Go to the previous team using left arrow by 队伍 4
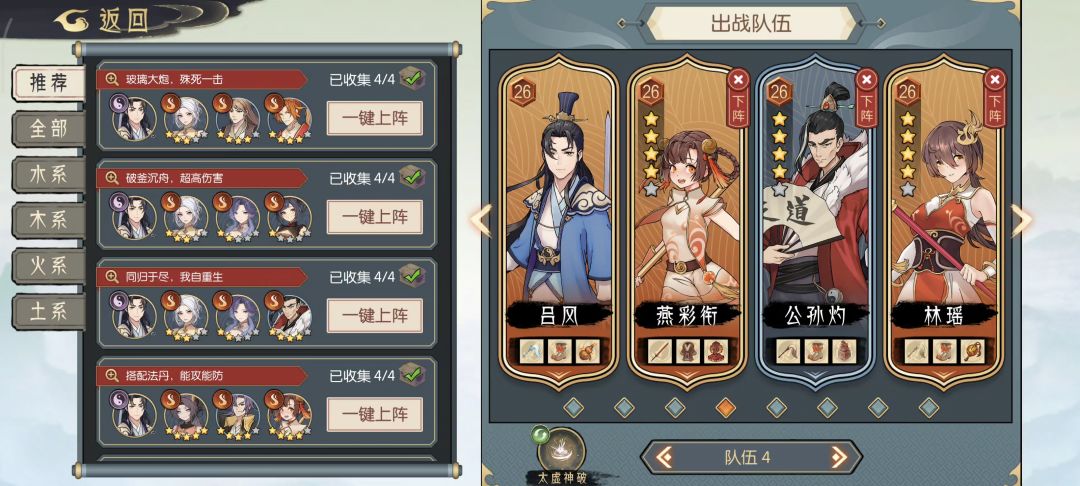The image size is (1080, 486). 664,457
